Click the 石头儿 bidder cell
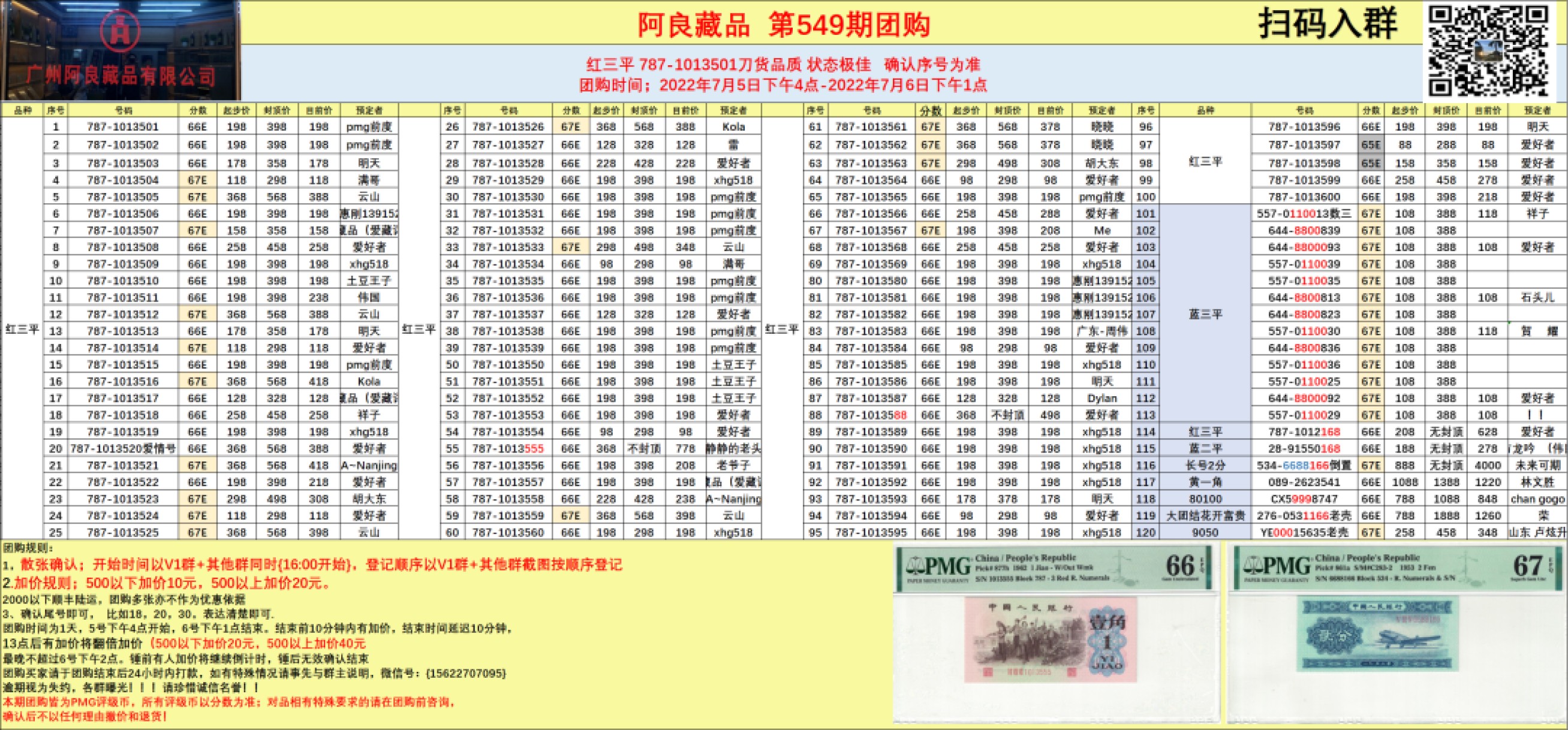This screenshot has width=1568, height=730. pos(1537,297)
